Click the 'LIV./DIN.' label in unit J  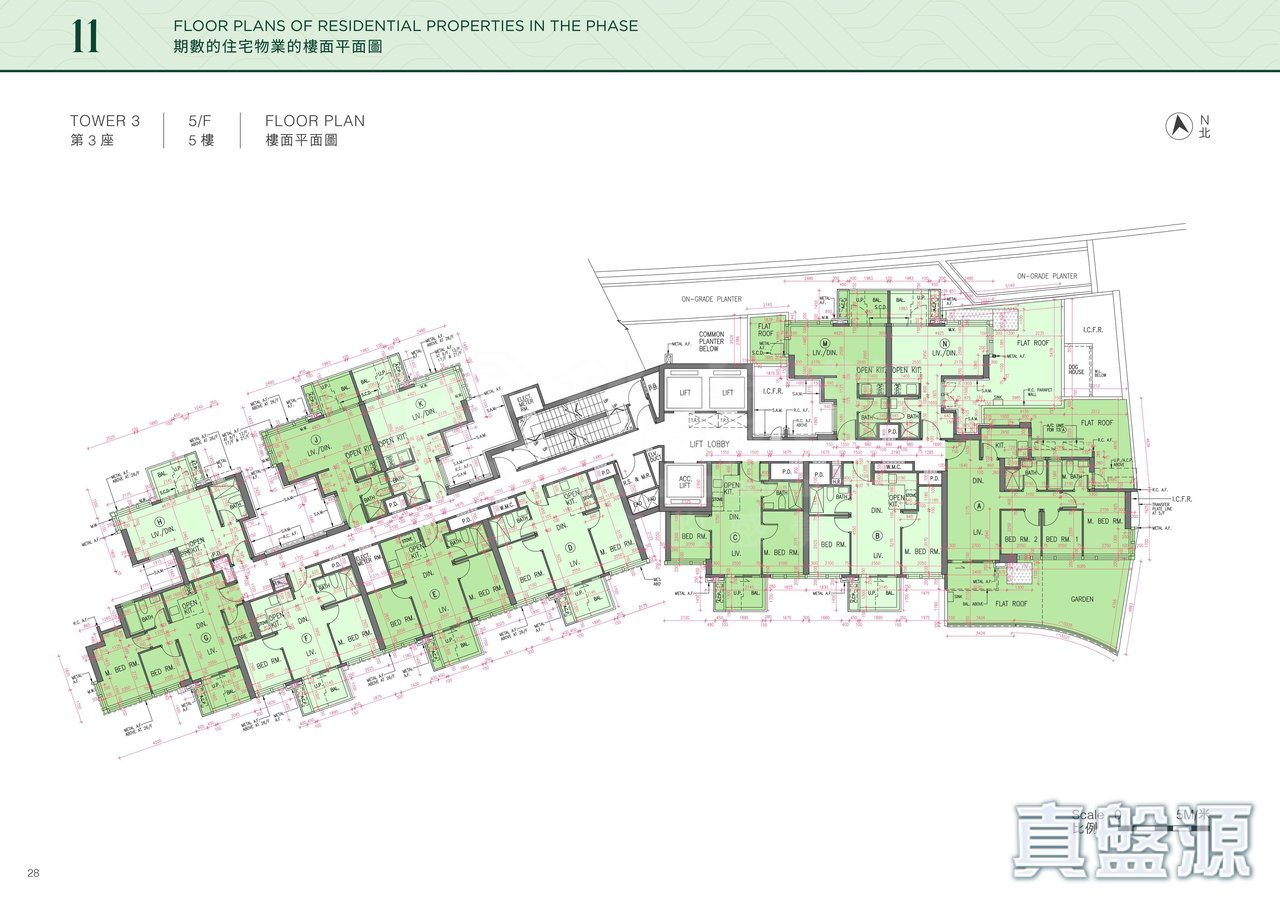pyautogui.click(x=320, y=451)
